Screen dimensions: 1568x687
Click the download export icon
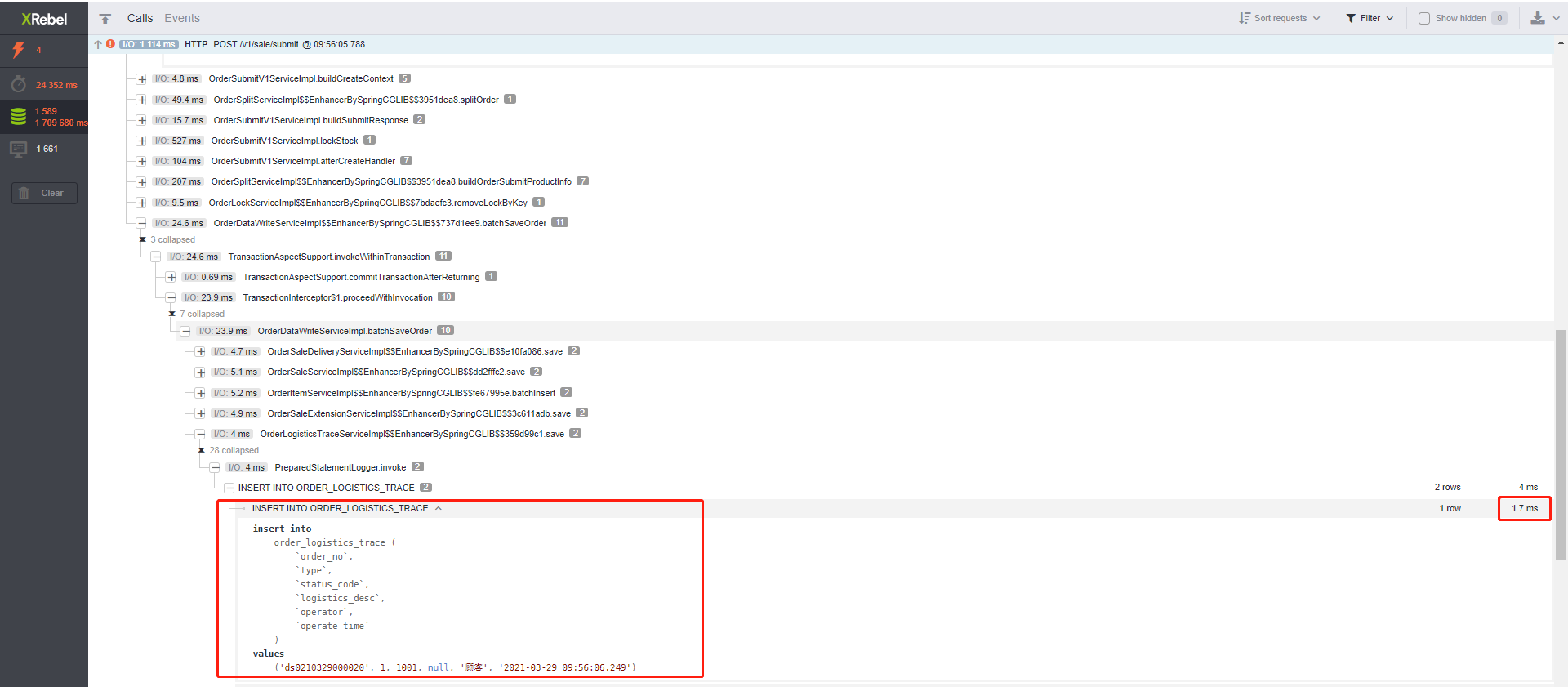coord(1538,18)
